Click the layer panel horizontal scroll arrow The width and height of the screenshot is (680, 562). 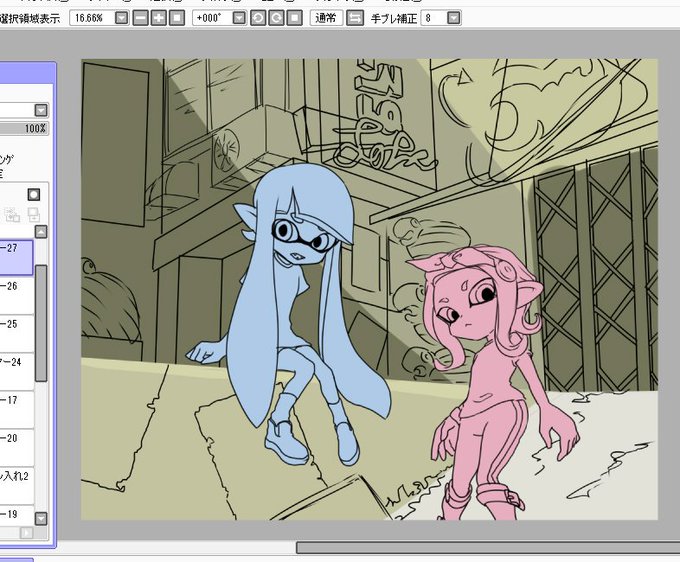click(x=26, y=533)
